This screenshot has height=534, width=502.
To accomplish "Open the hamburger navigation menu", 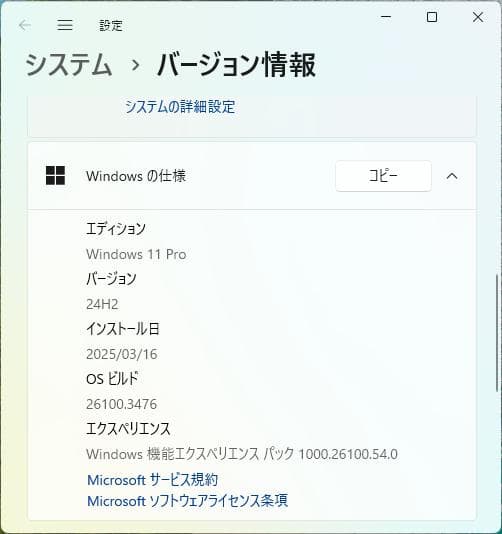I will (x=65, y=25).
